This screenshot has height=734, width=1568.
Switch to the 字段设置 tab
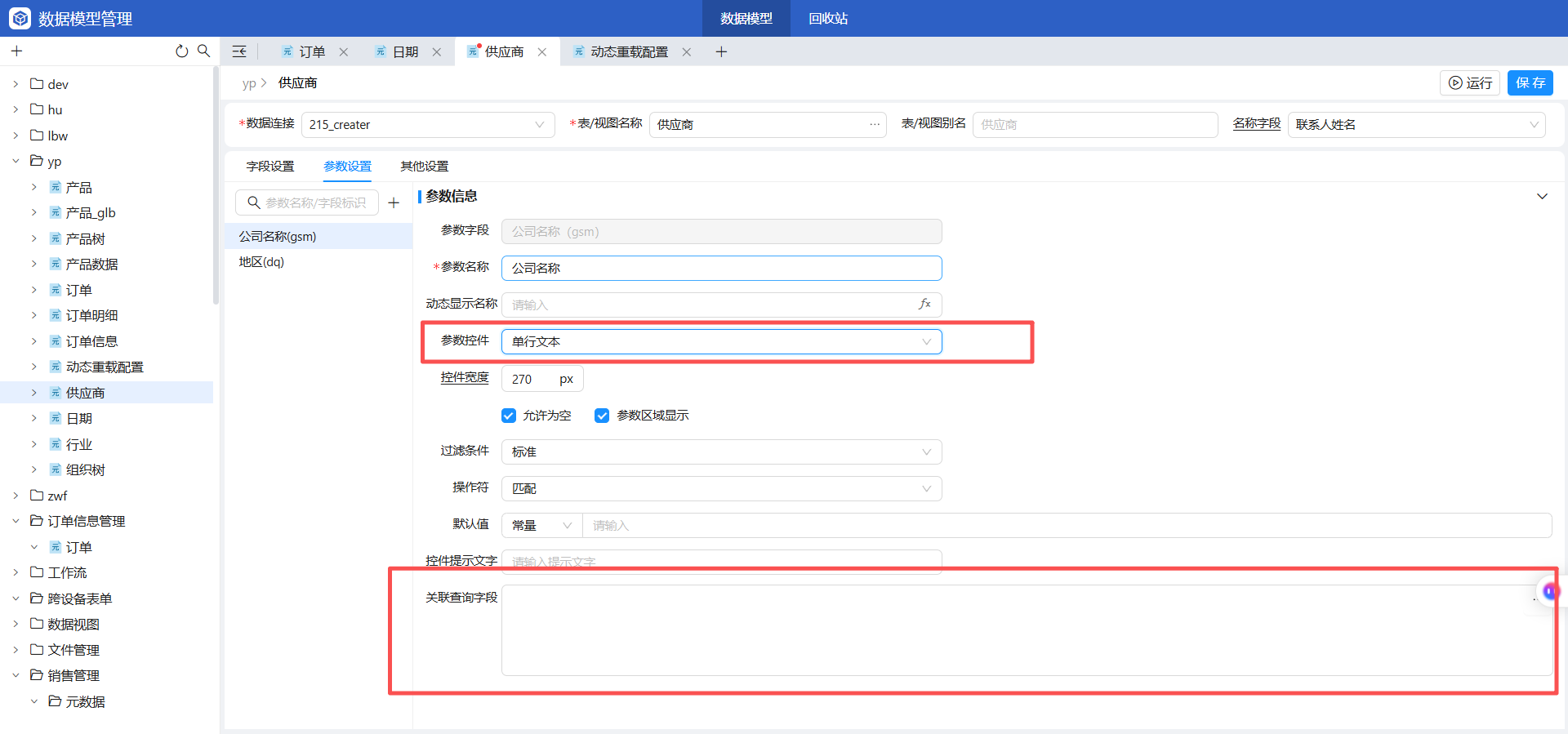pos(270,166)
